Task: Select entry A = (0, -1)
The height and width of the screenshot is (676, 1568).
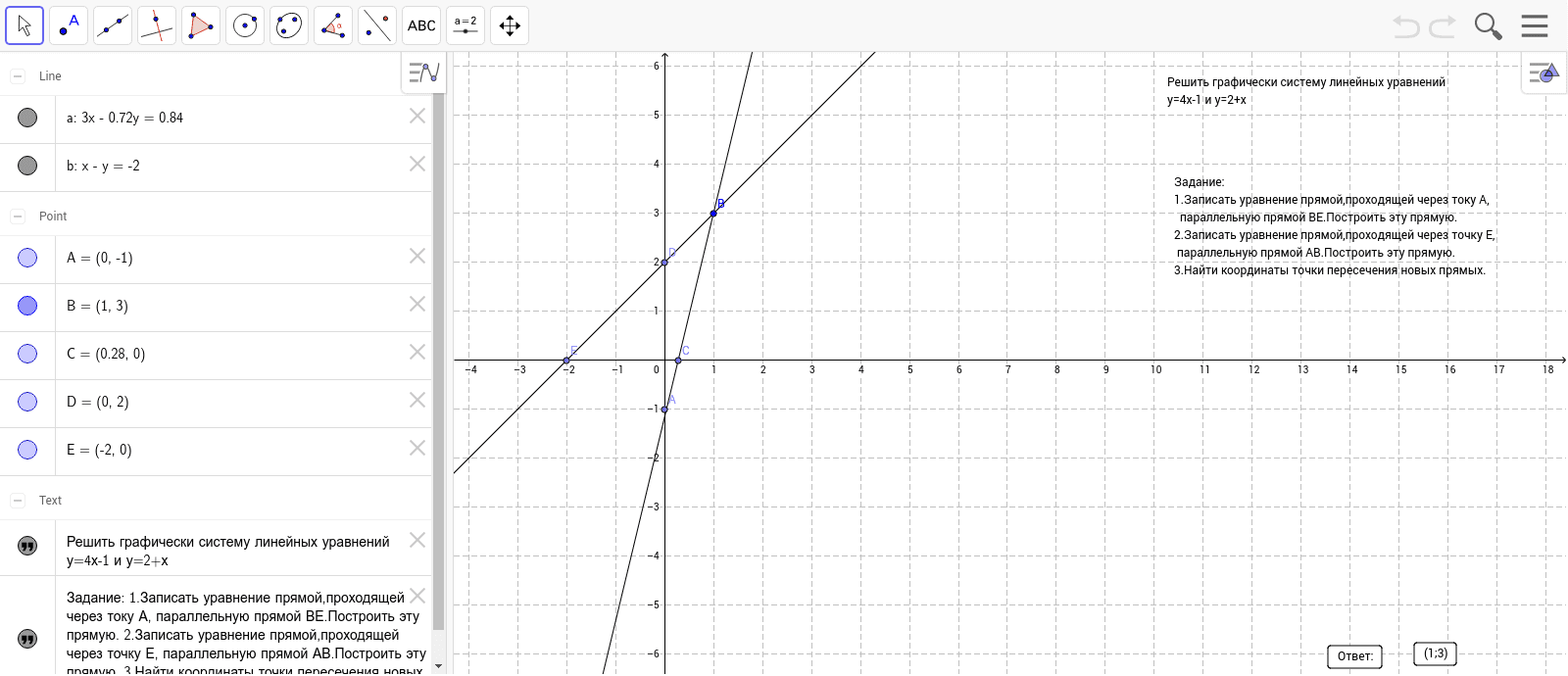Action: coord(99,258)
